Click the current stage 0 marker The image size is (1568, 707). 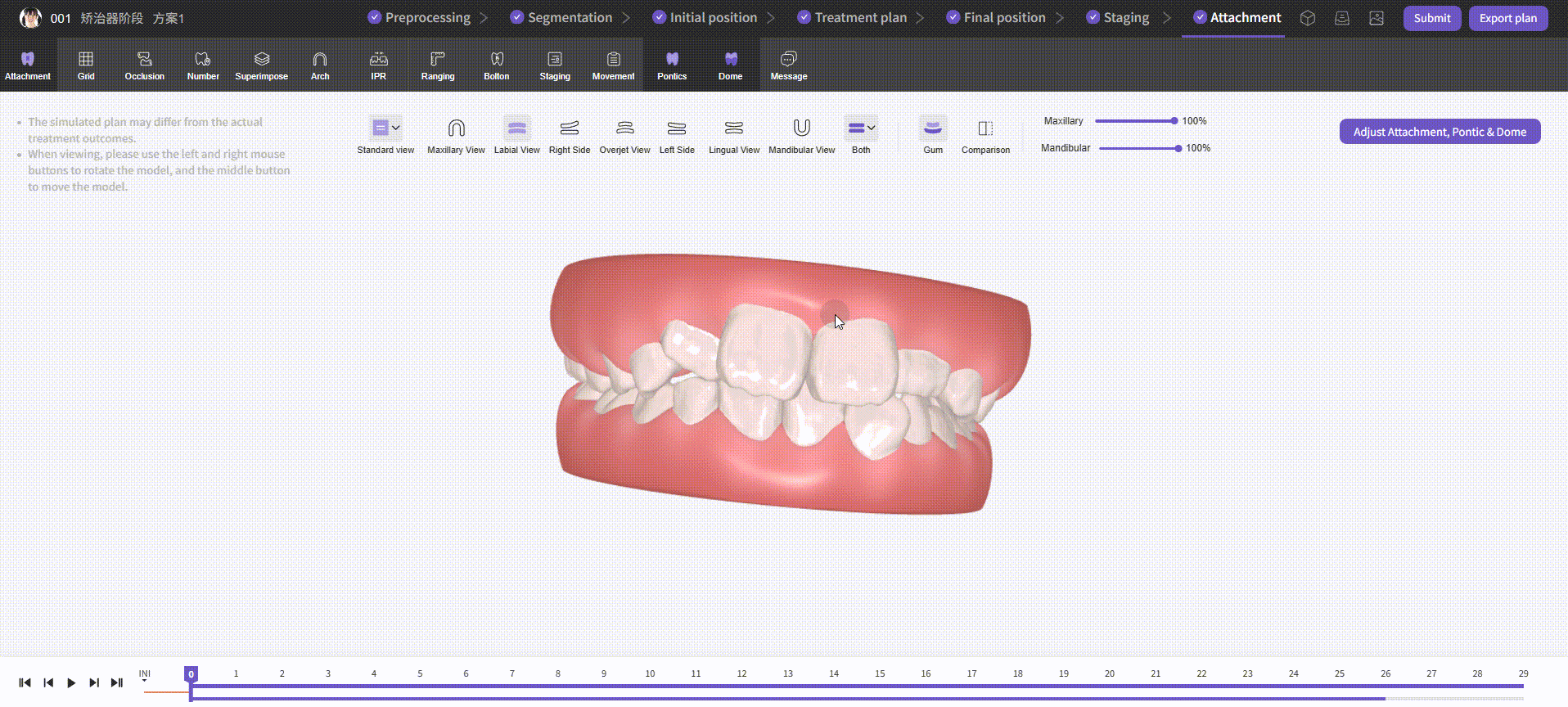[191, 674]
